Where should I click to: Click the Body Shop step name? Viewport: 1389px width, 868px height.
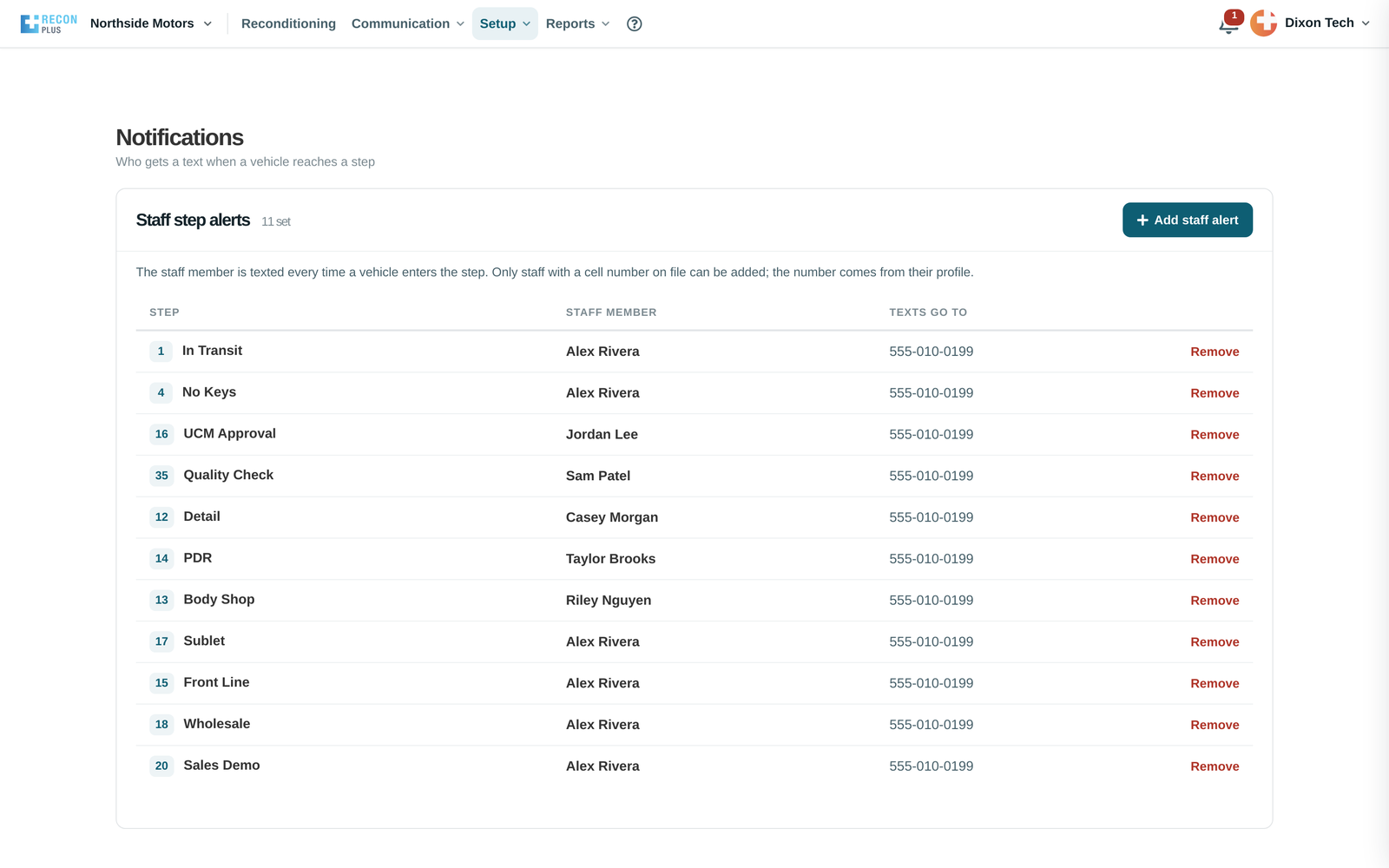219,599
